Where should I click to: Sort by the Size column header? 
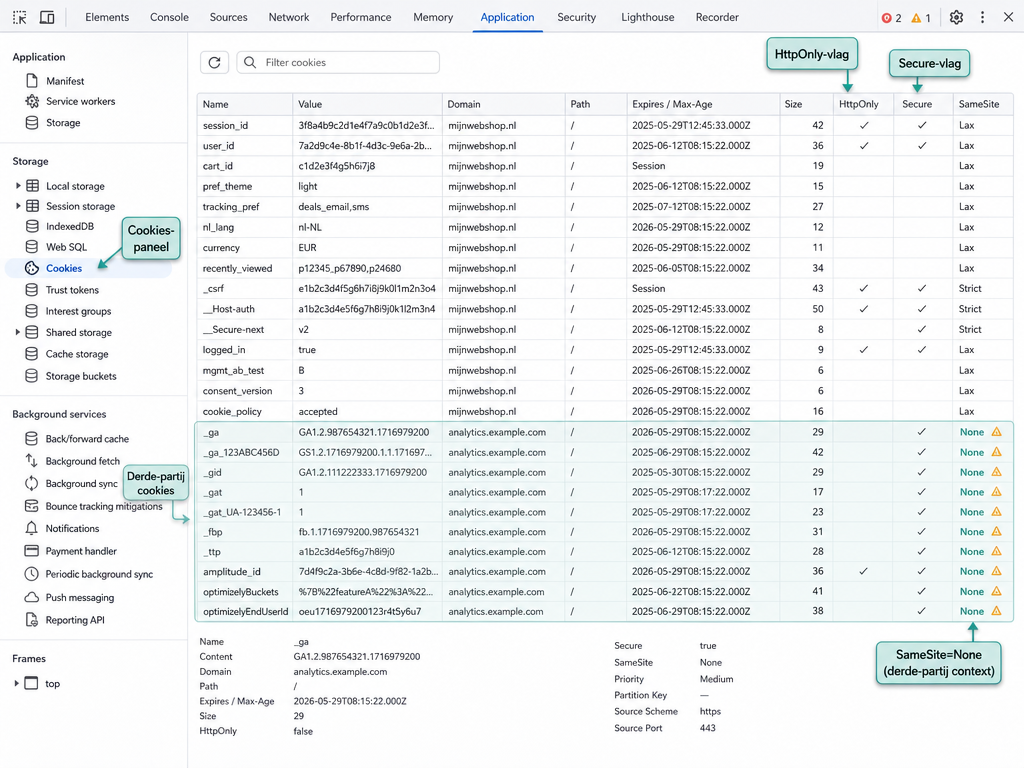click(x=806, y=104)
